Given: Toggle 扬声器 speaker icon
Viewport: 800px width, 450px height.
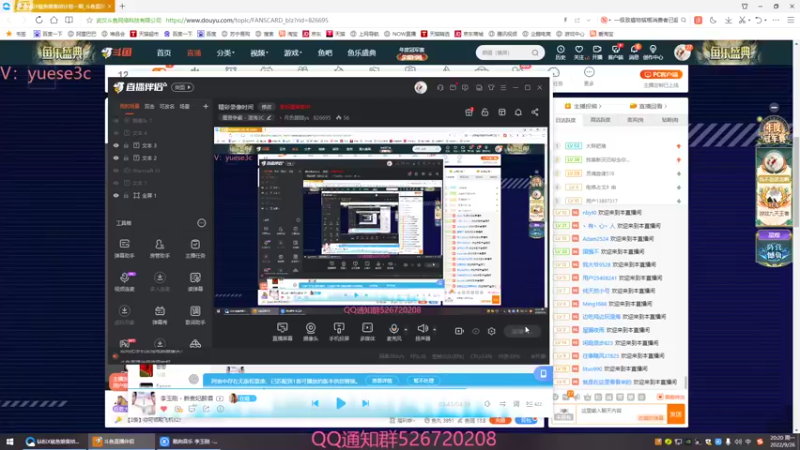Looking at the screenshot, I should [x=422, y=329].
